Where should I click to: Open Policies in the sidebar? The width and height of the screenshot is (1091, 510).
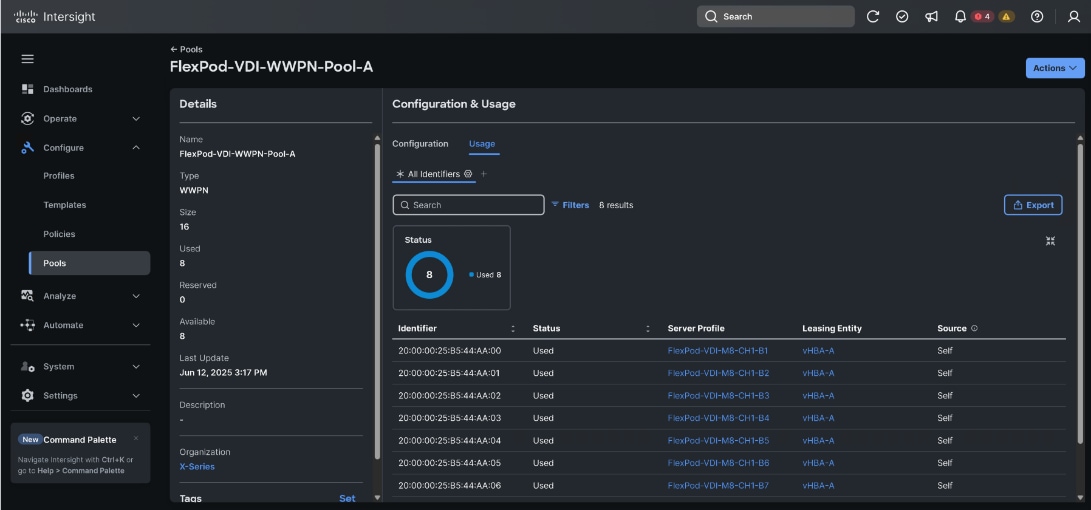[59, 234]
